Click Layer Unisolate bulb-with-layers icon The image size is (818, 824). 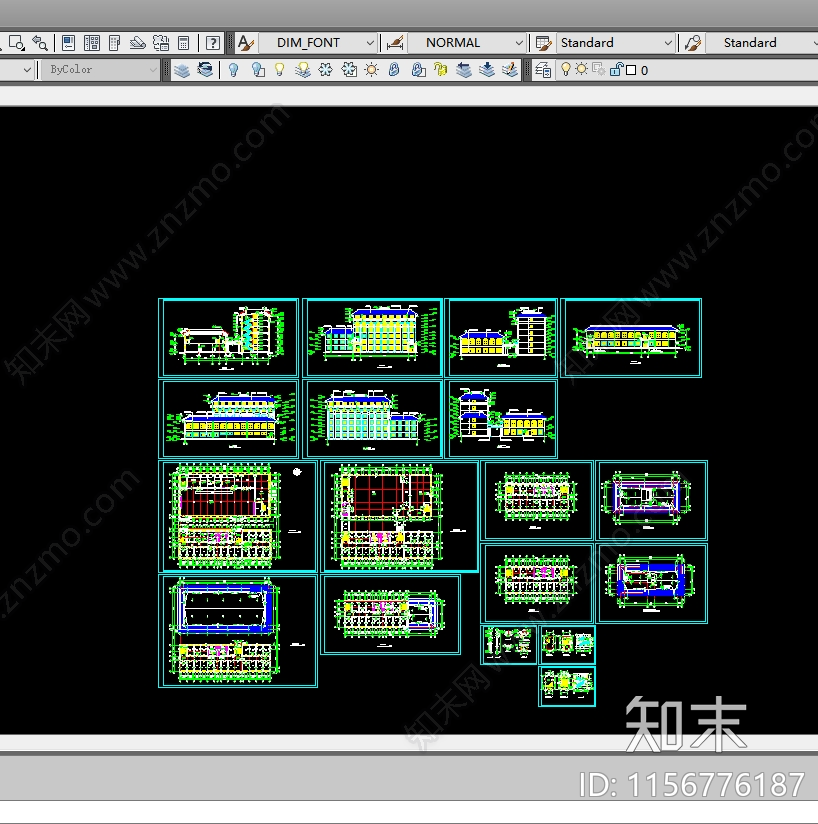click(x=303, y=70)
